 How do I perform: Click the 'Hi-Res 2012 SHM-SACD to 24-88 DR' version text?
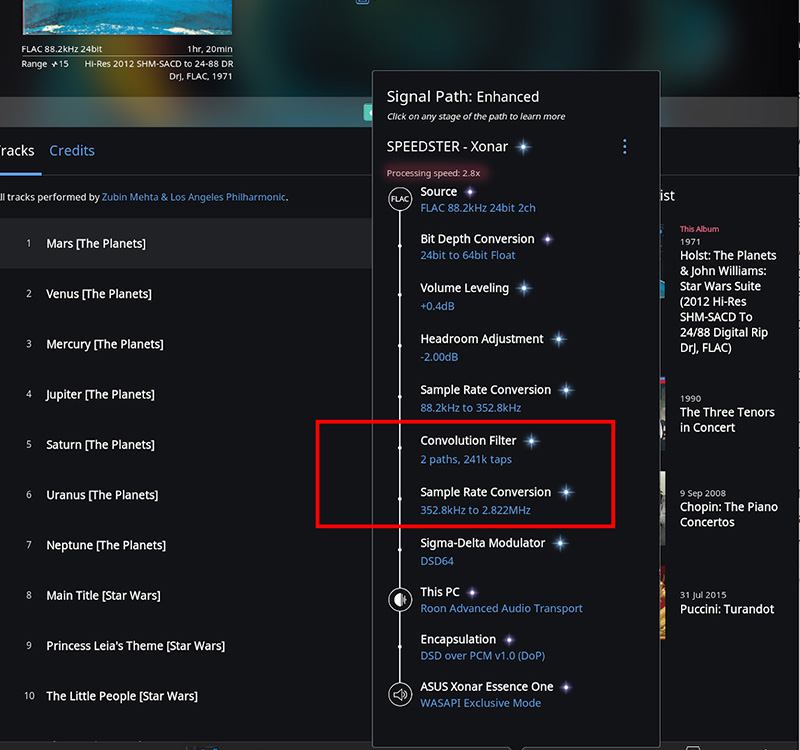tap(159, 64)
